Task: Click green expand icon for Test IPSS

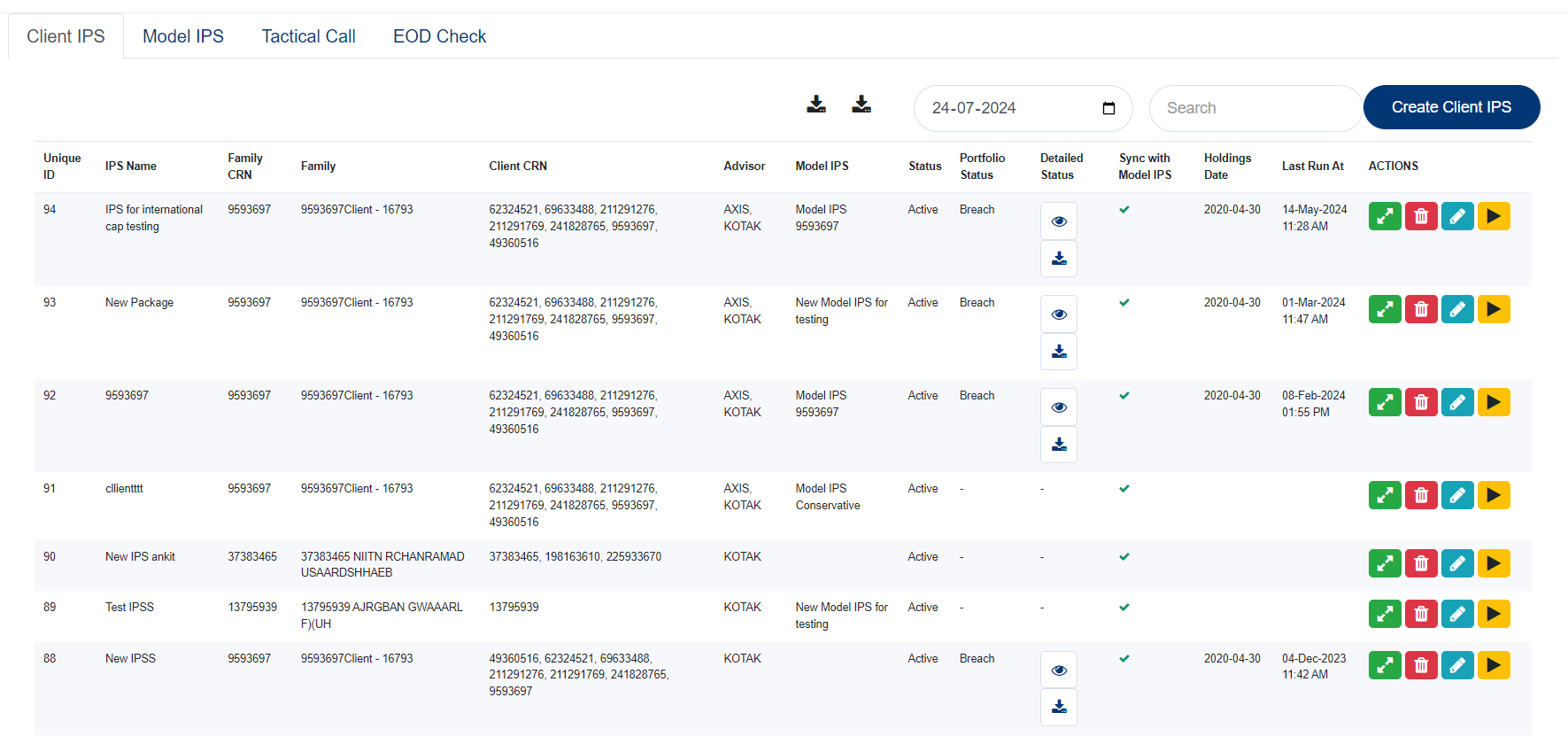Action: click(x=1385, y=614)
